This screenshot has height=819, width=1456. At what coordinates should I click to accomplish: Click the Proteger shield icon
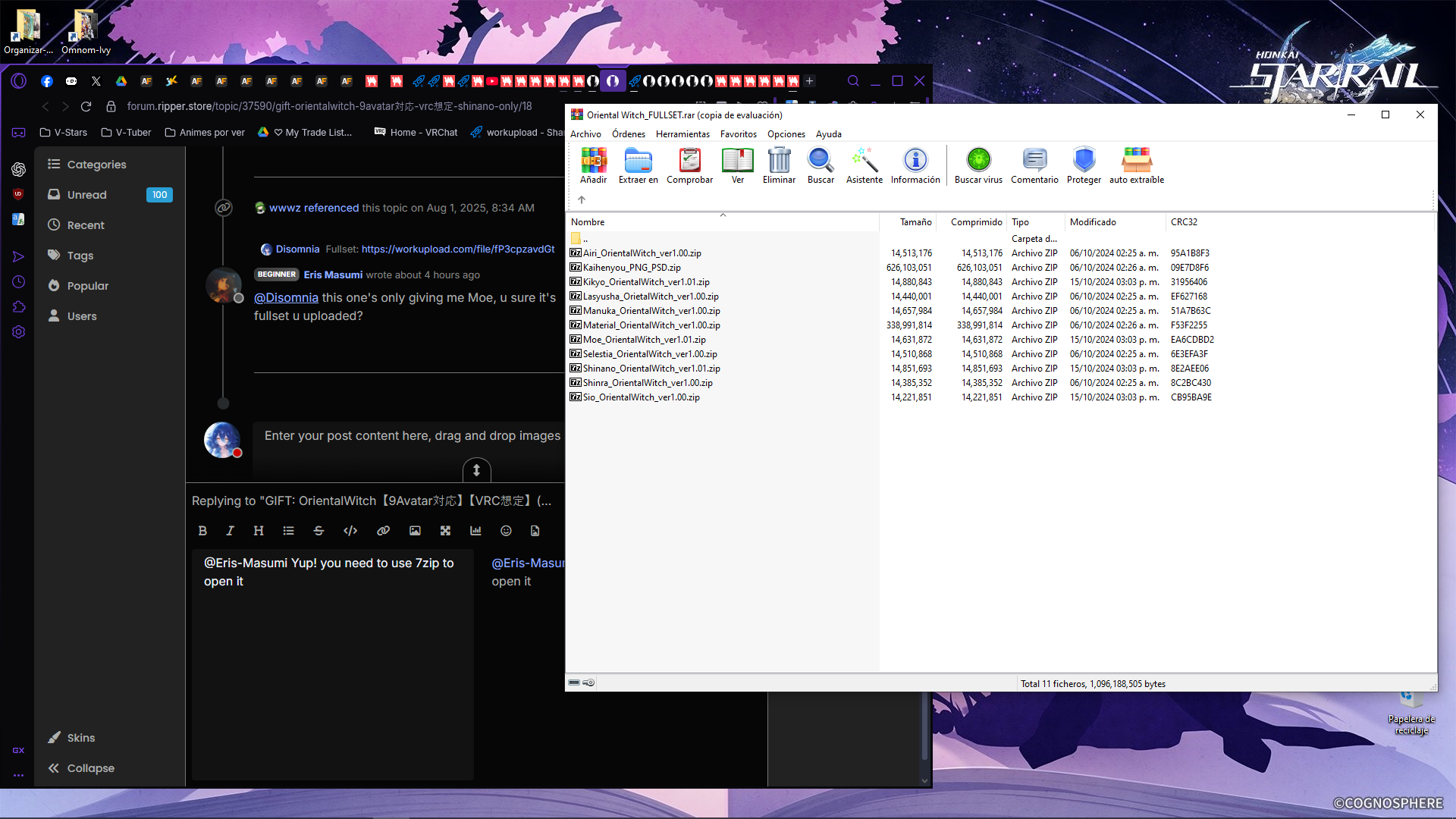(1084, 165)
